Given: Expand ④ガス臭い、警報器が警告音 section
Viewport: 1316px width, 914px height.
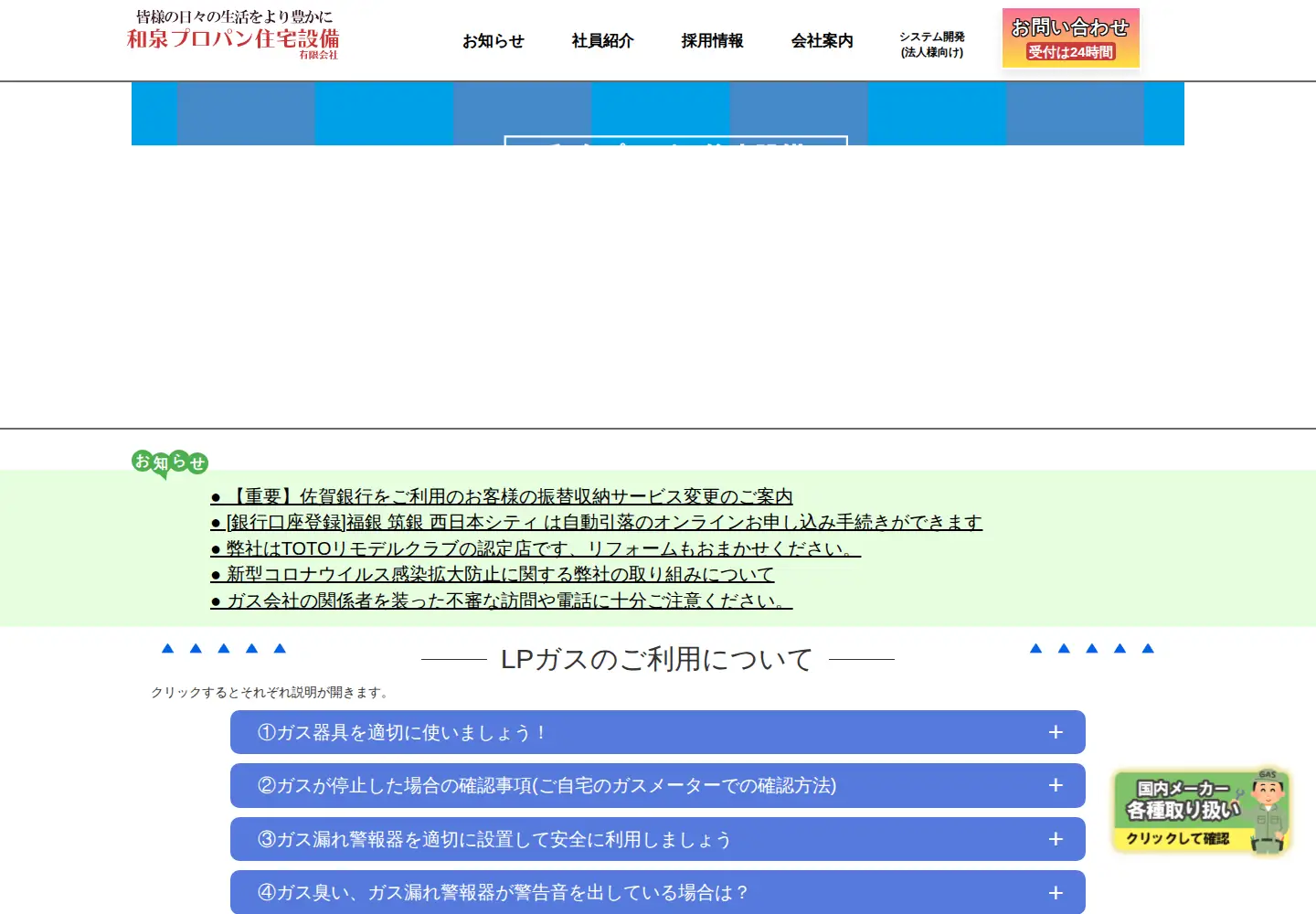Looking at the screenshot, I should pos(658,892).
